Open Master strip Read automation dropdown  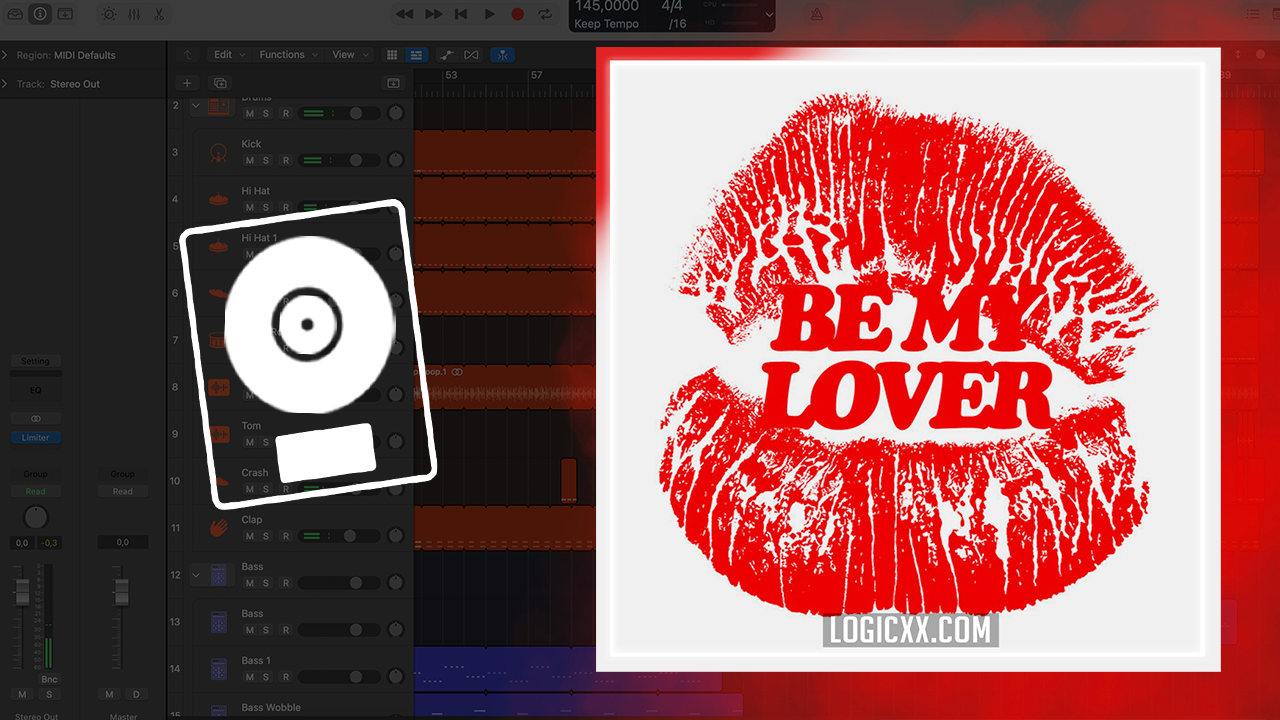click(x=123, y=491)
